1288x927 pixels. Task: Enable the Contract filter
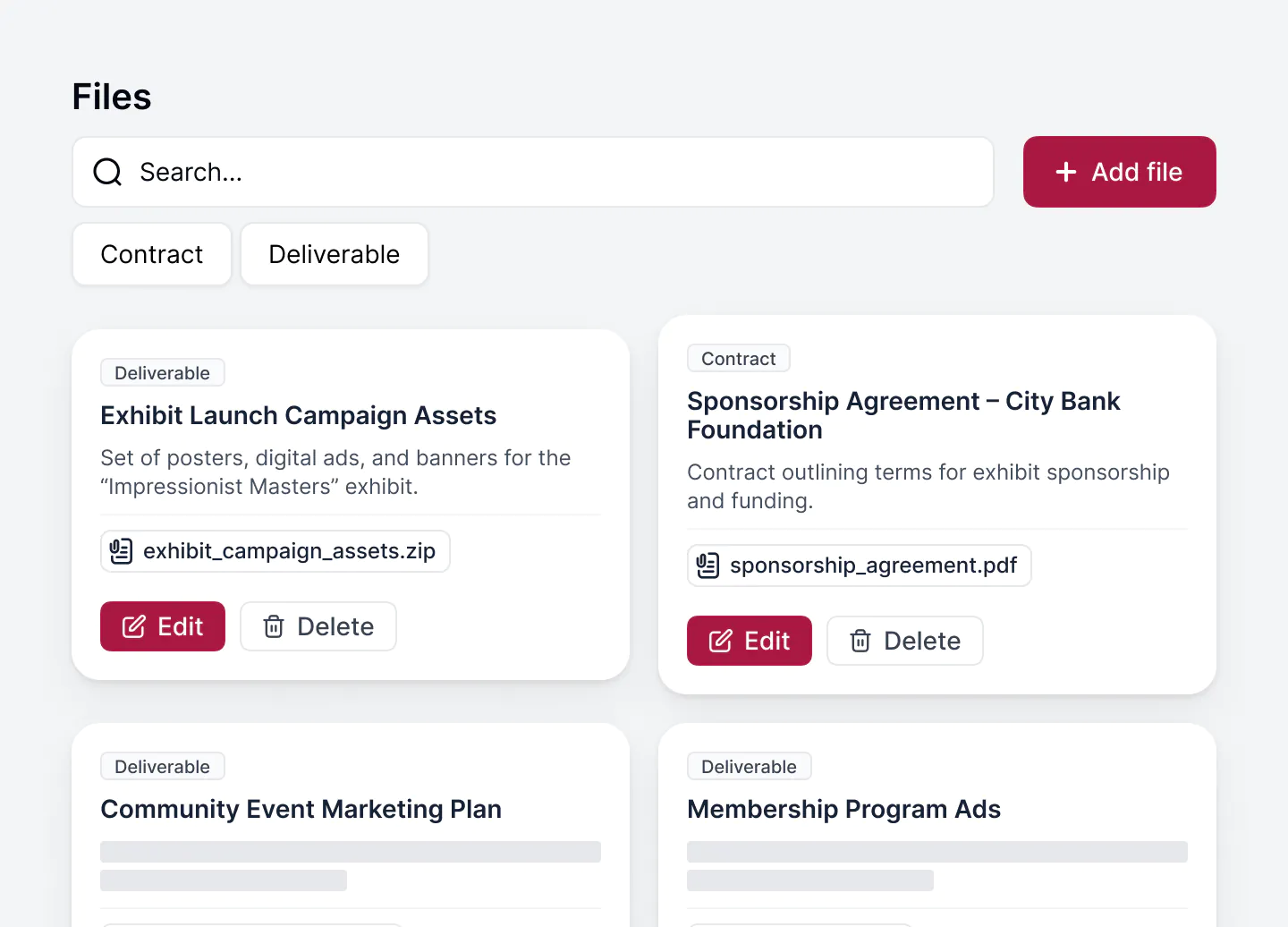coord(151,254)
